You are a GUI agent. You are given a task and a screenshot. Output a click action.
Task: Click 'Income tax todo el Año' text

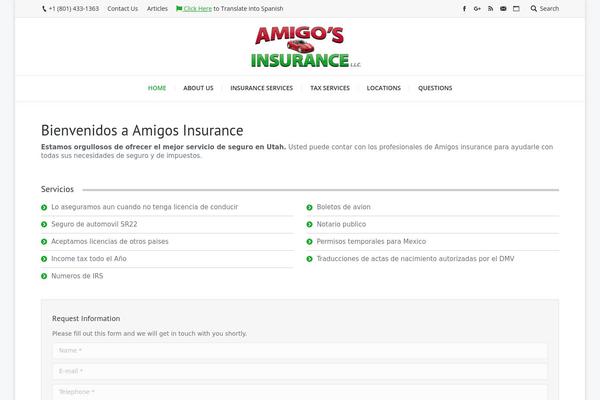[x=89, y=259]
